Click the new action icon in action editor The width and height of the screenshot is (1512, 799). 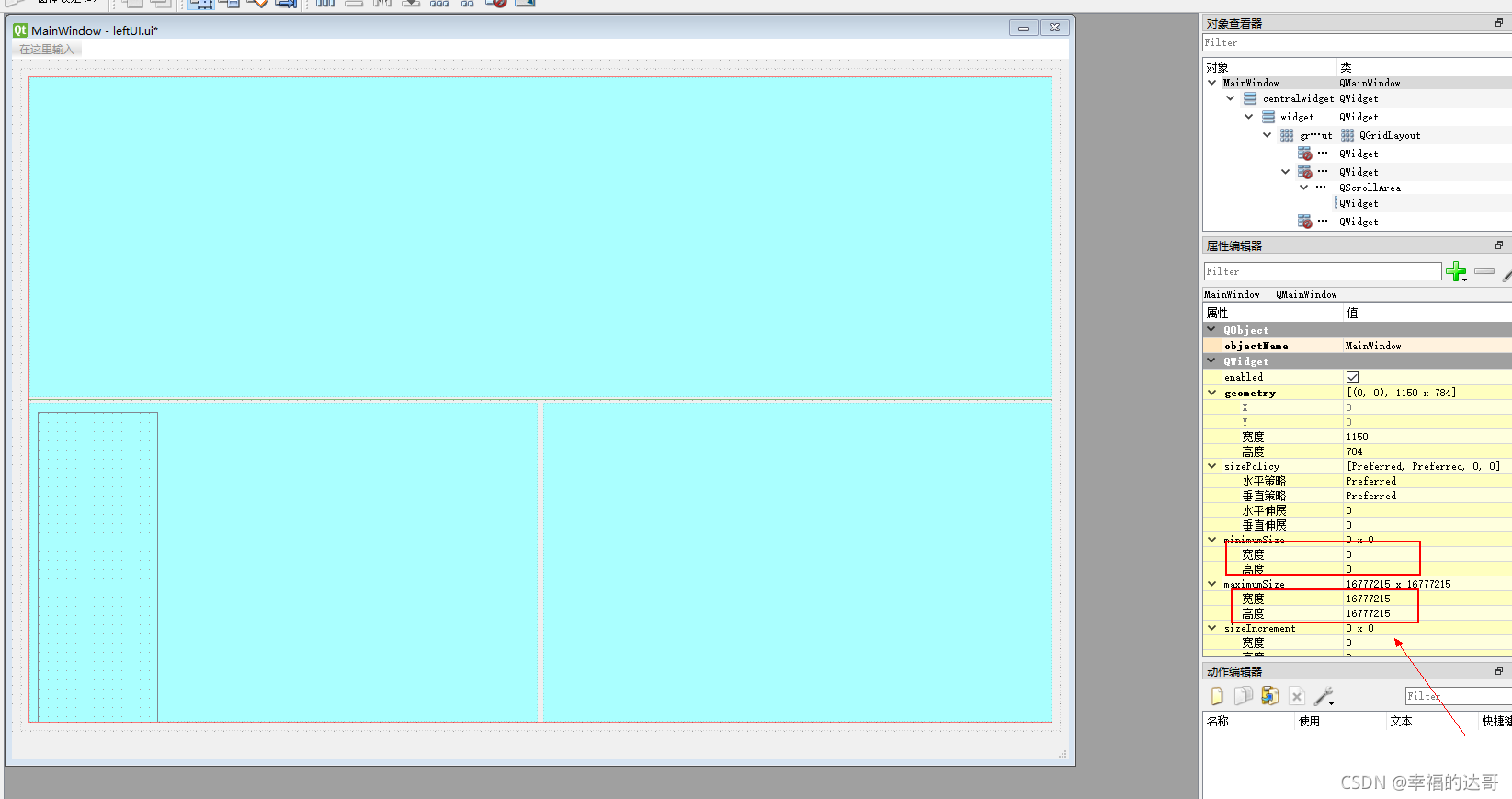(x=1217, y=696)
